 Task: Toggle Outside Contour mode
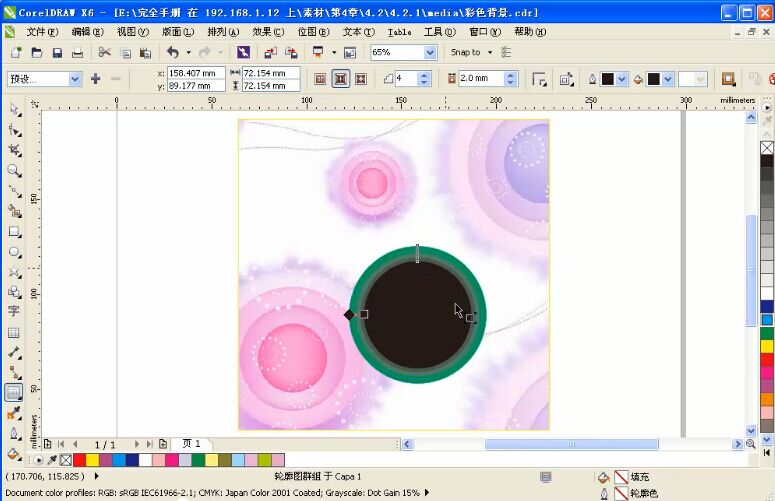(x=361, y=79)
